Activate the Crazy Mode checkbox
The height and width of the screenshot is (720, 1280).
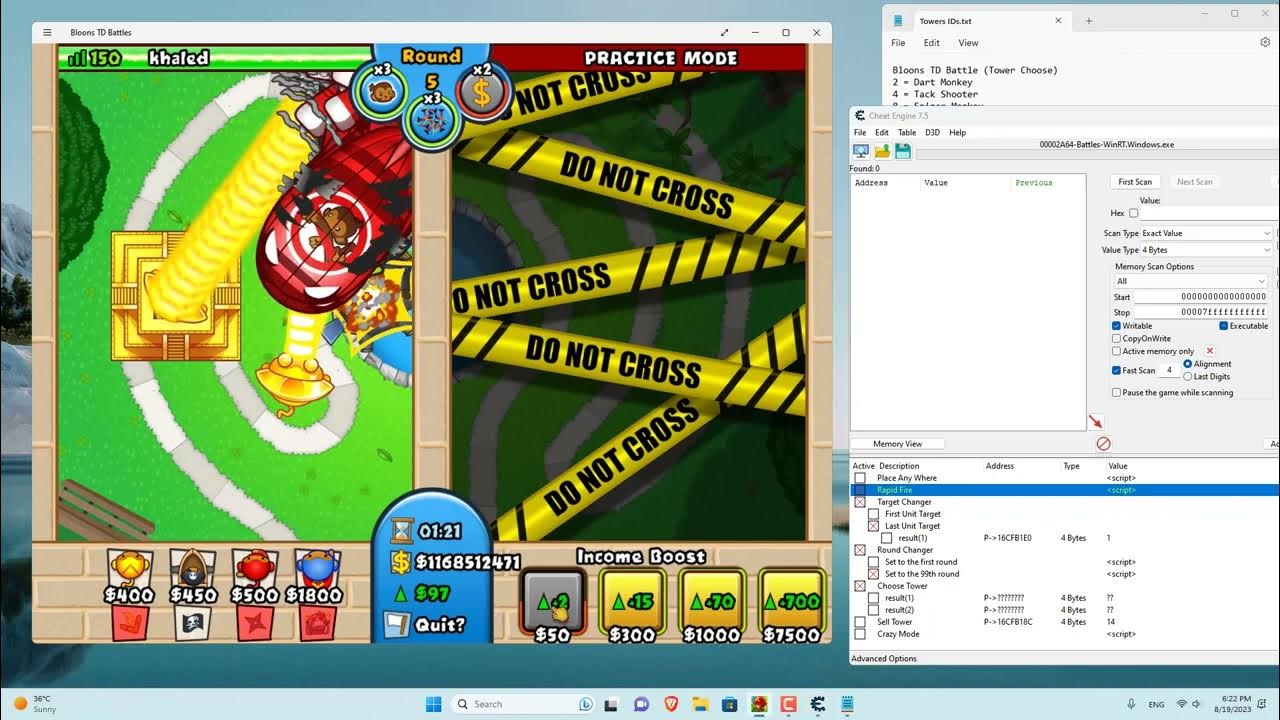tap(859, 634)
